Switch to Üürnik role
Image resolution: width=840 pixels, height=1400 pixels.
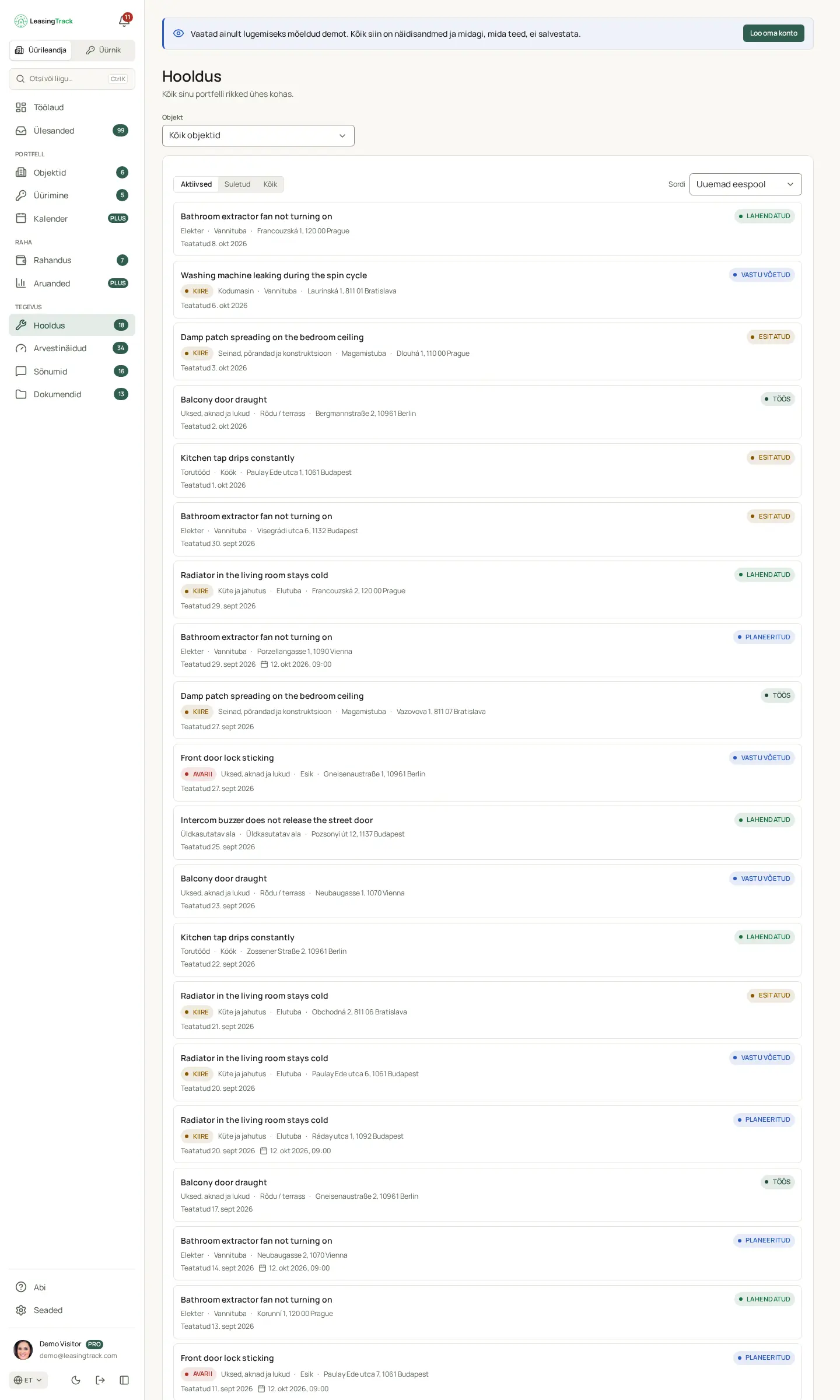[x=103, y=50]
